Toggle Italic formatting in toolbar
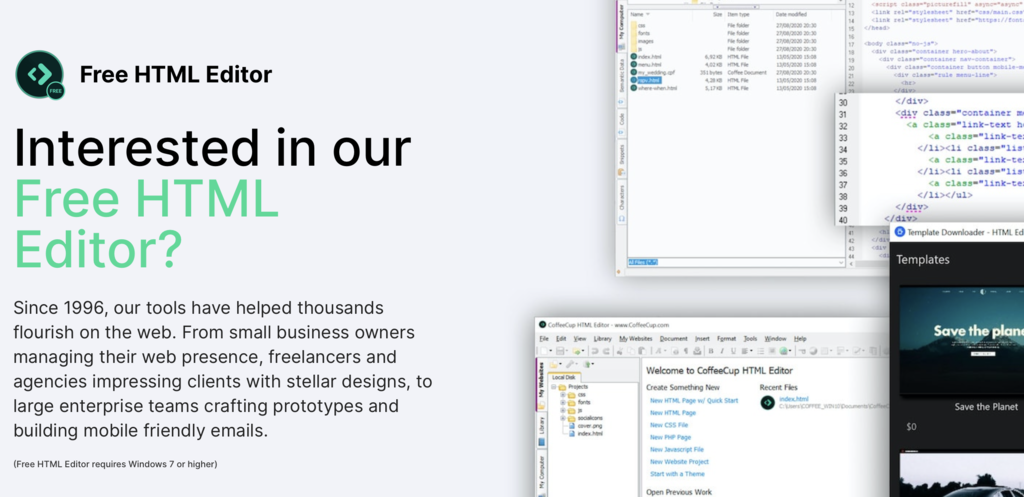Viewport: 1024px width, 497px height. click(x=722, y=351)
